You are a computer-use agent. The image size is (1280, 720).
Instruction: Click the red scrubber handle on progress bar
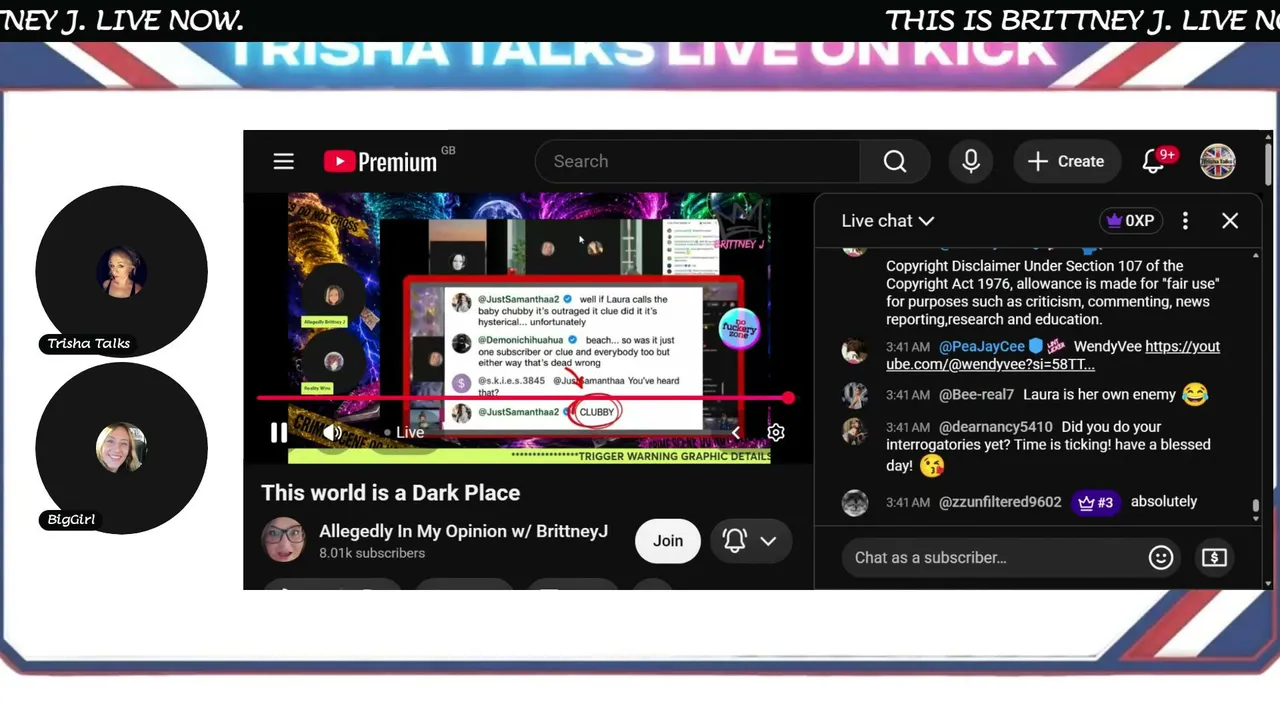pos(789,398)
